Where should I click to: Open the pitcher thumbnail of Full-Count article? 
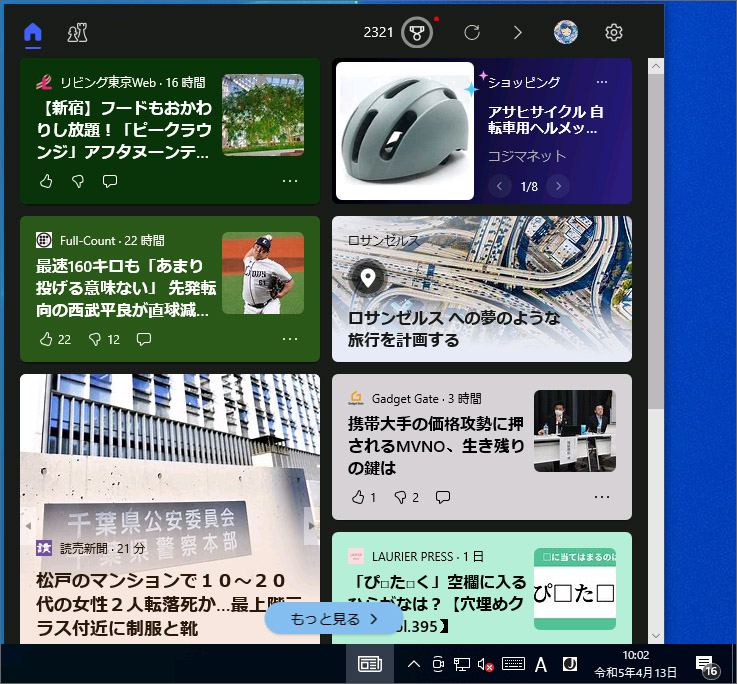point(263,273)
